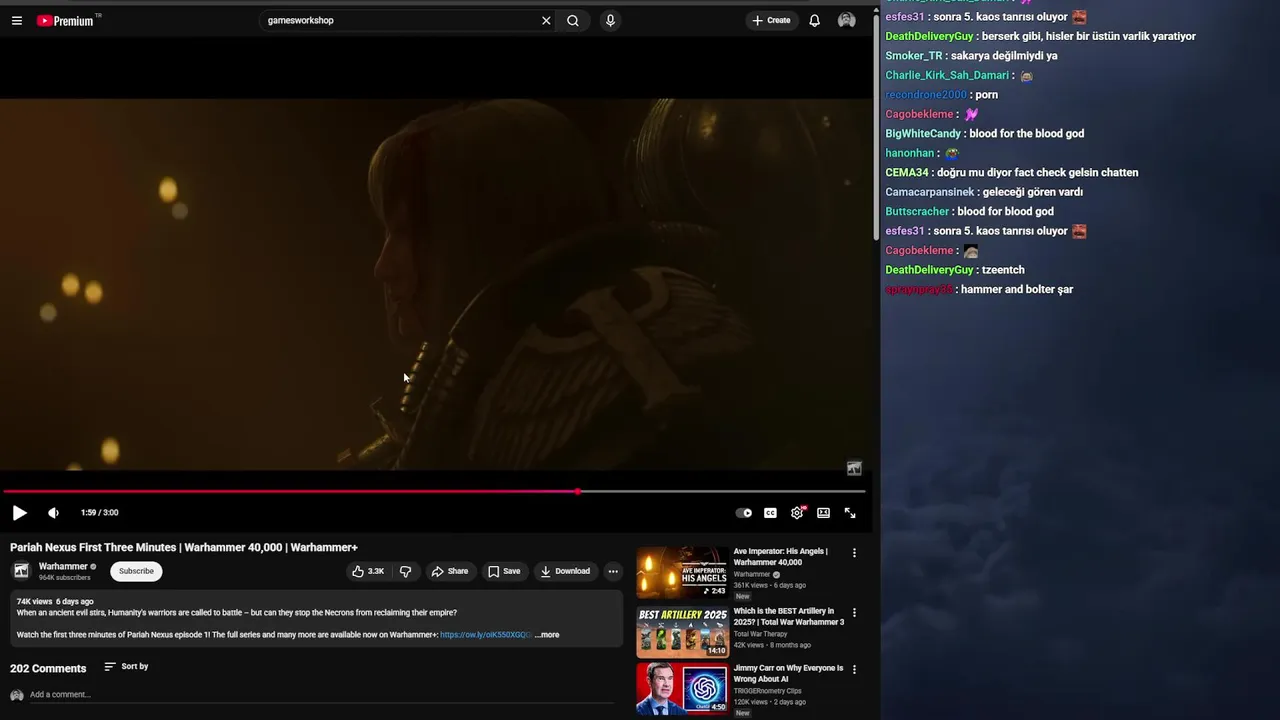Screen dimensions: 1280x720
Task: Subscribe to the Warhammer channel
Action: coord(136,571)
